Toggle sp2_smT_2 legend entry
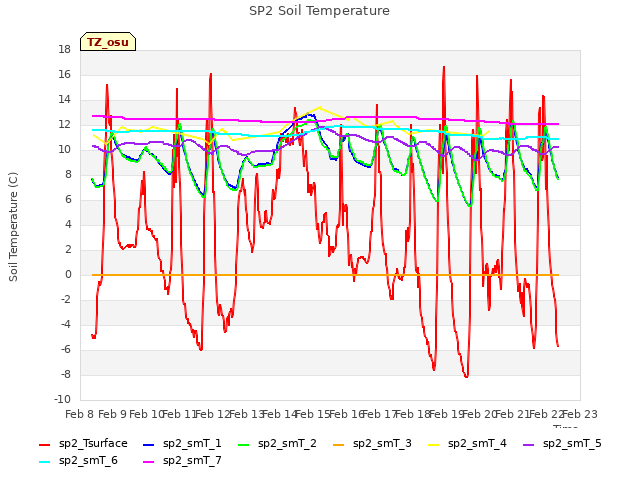The height and width of the screenshot is (480, 640). click(x=277, y=443)
